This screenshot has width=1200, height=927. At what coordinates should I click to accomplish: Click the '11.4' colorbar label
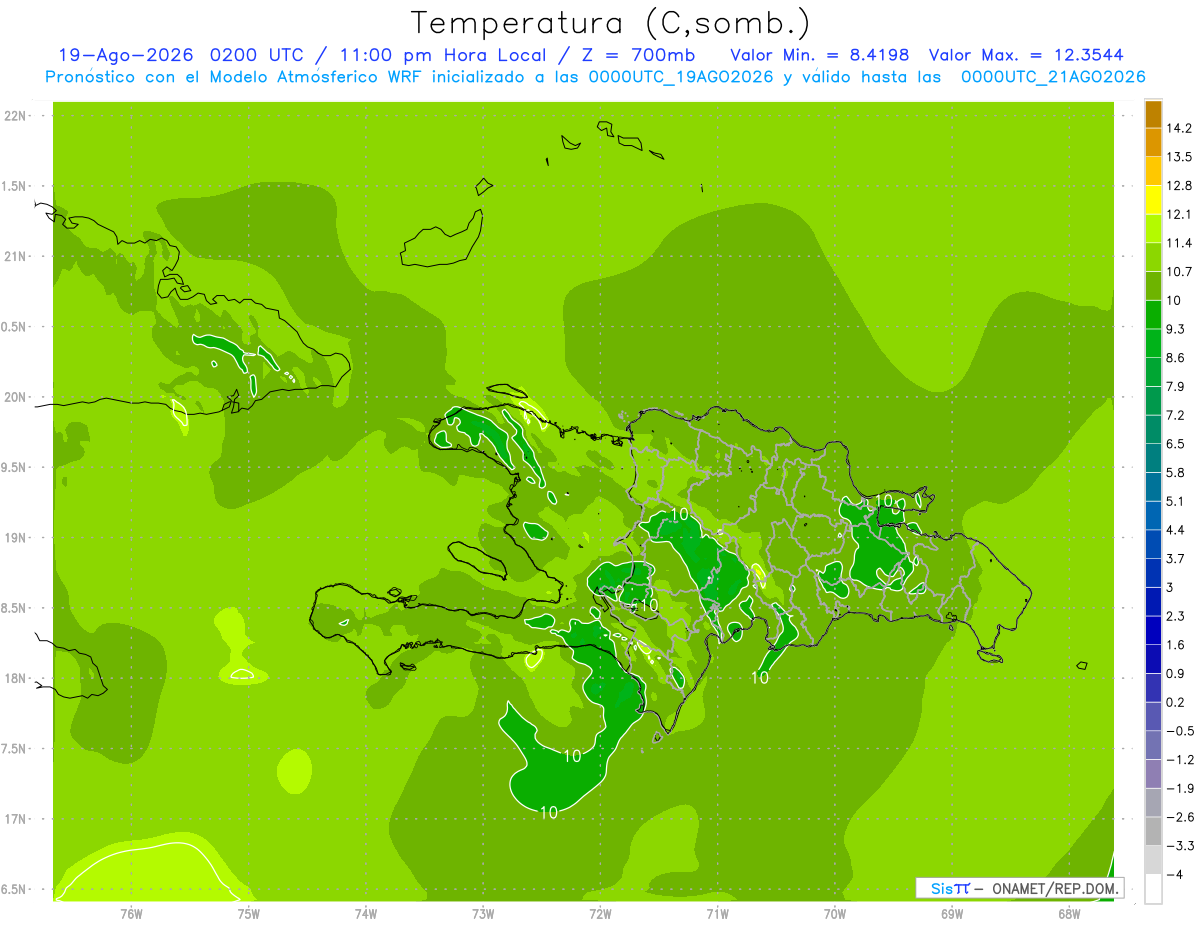[1180, 243]
